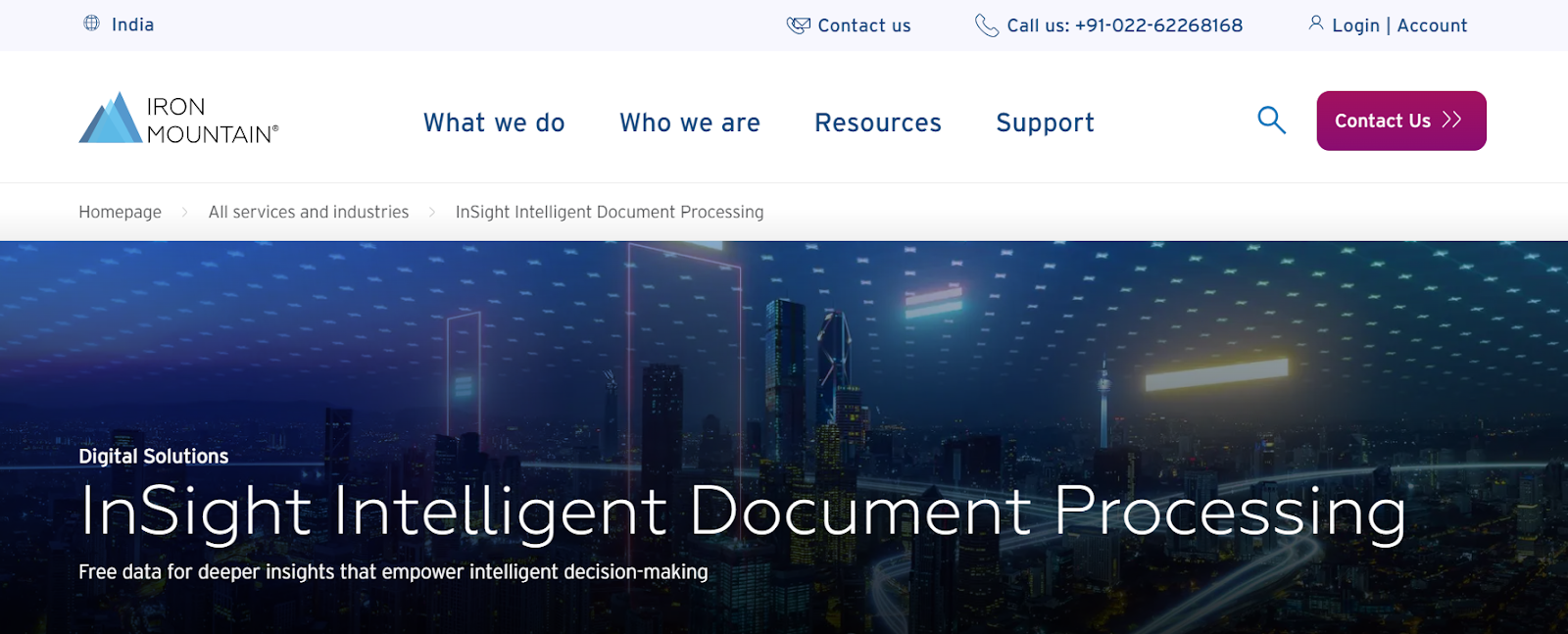
Task: Click the globe icon beside India
Action: (91, 24)
